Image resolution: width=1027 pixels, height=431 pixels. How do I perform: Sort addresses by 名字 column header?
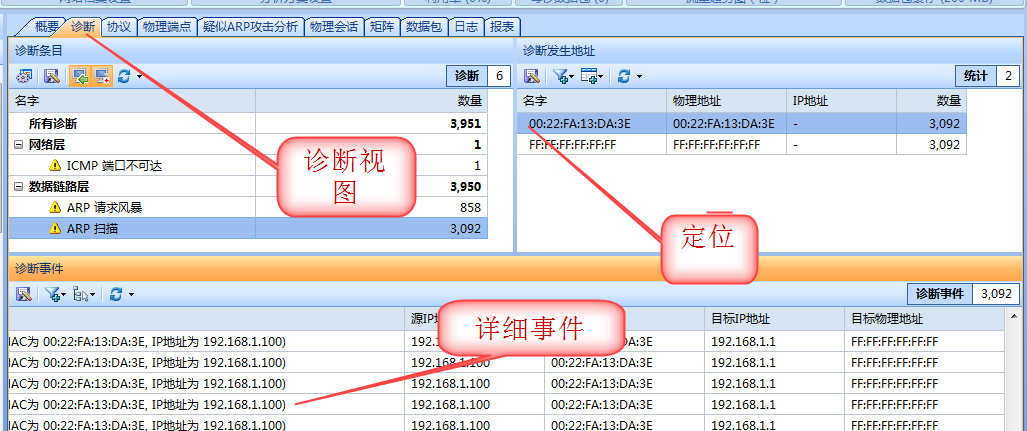click(x=592, y=101)
